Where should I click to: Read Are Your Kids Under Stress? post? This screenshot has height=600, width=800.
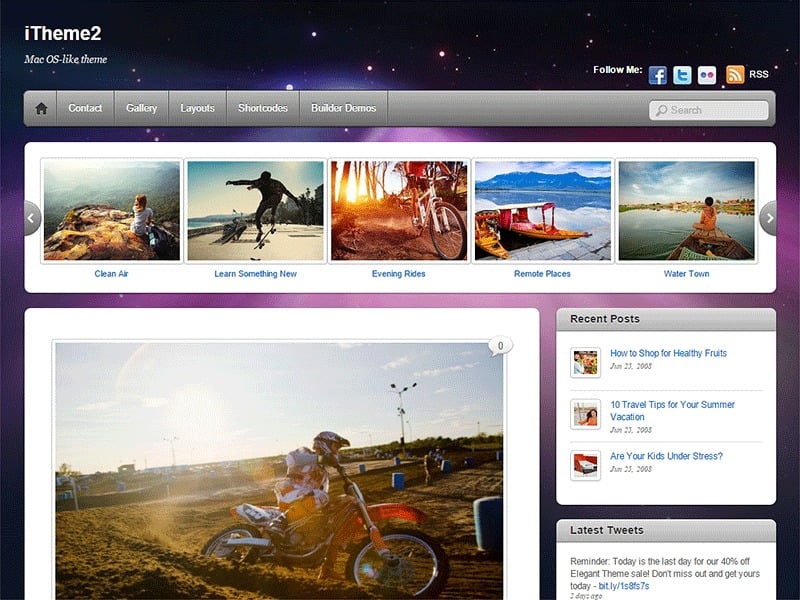[x=666, y=456]
